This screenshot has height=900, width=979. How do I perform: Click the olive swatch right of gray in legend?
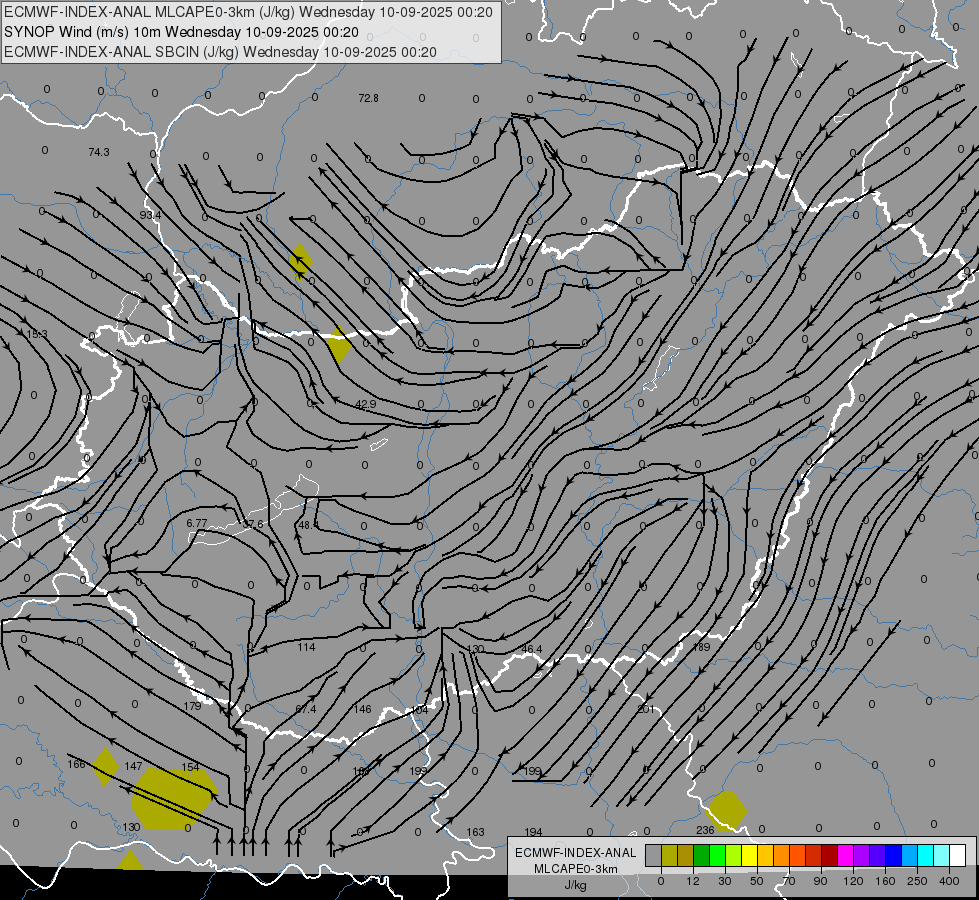click(669, 855)
